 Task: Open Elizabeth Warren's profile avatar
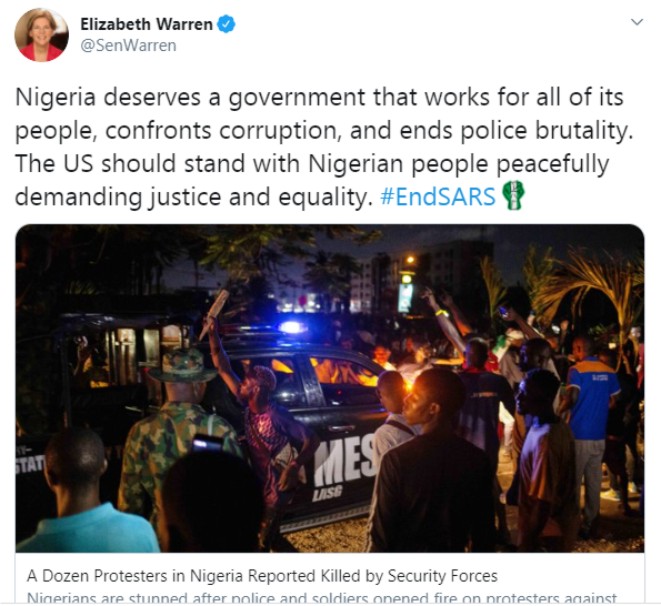41,35
